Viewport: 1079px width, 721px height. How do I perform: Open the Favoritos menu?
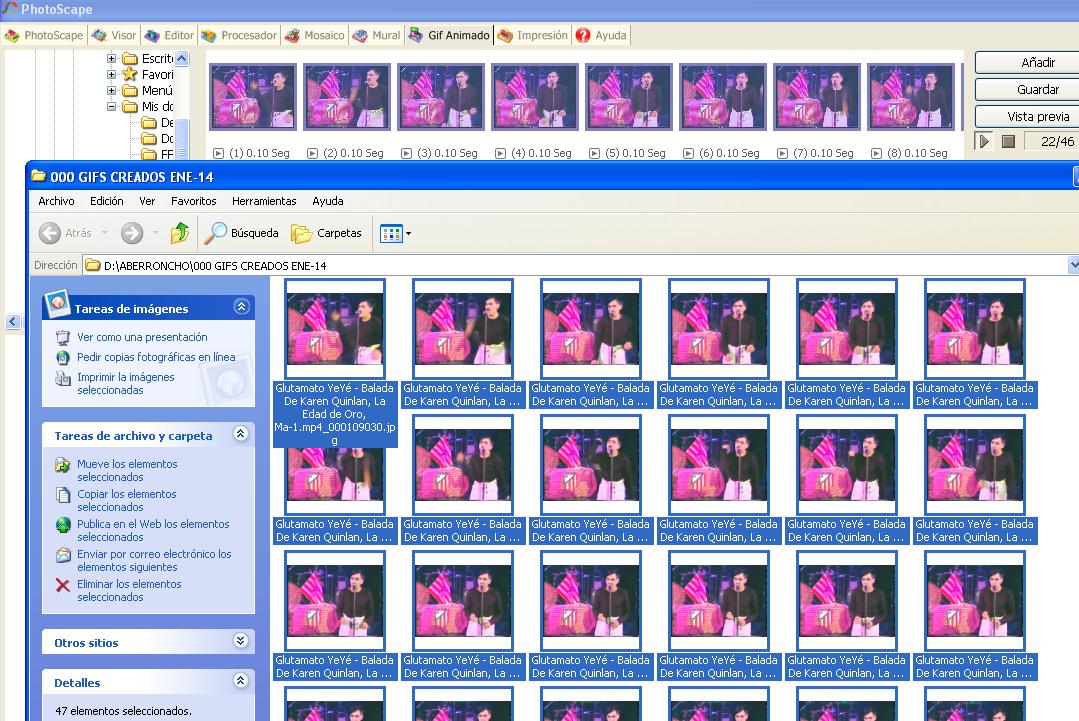pyautogui.click(x=193, y=201)
